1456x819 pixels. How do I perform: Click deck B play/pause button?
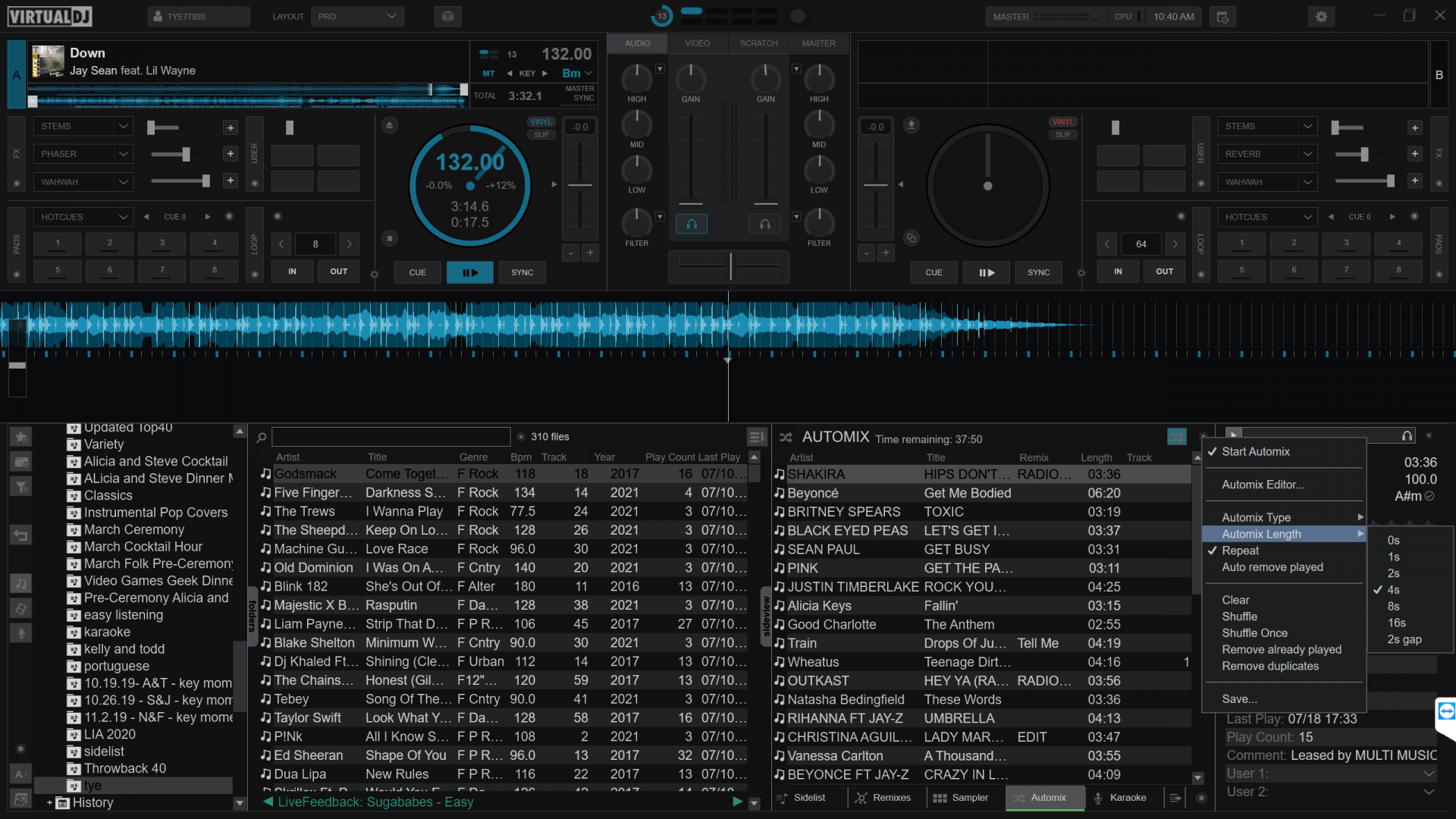coord(986,272)
